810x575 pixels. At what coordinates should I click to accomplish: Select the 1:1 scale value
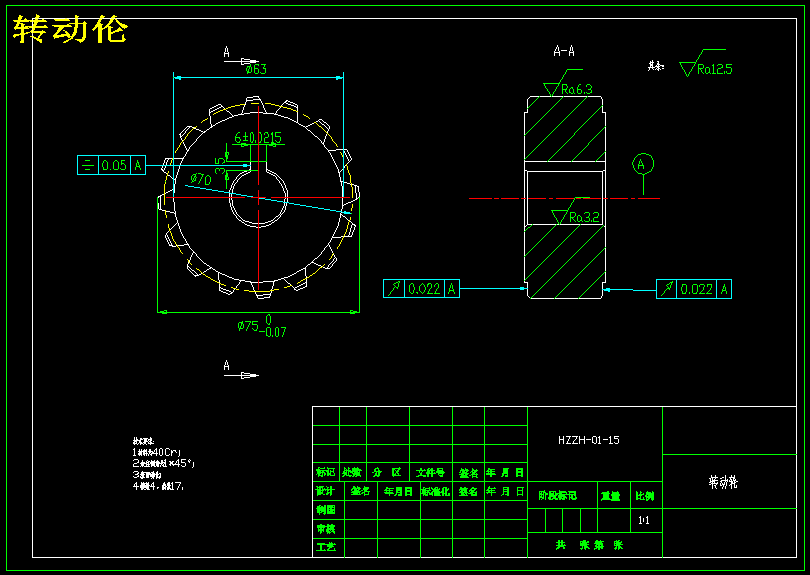point(644,520)
